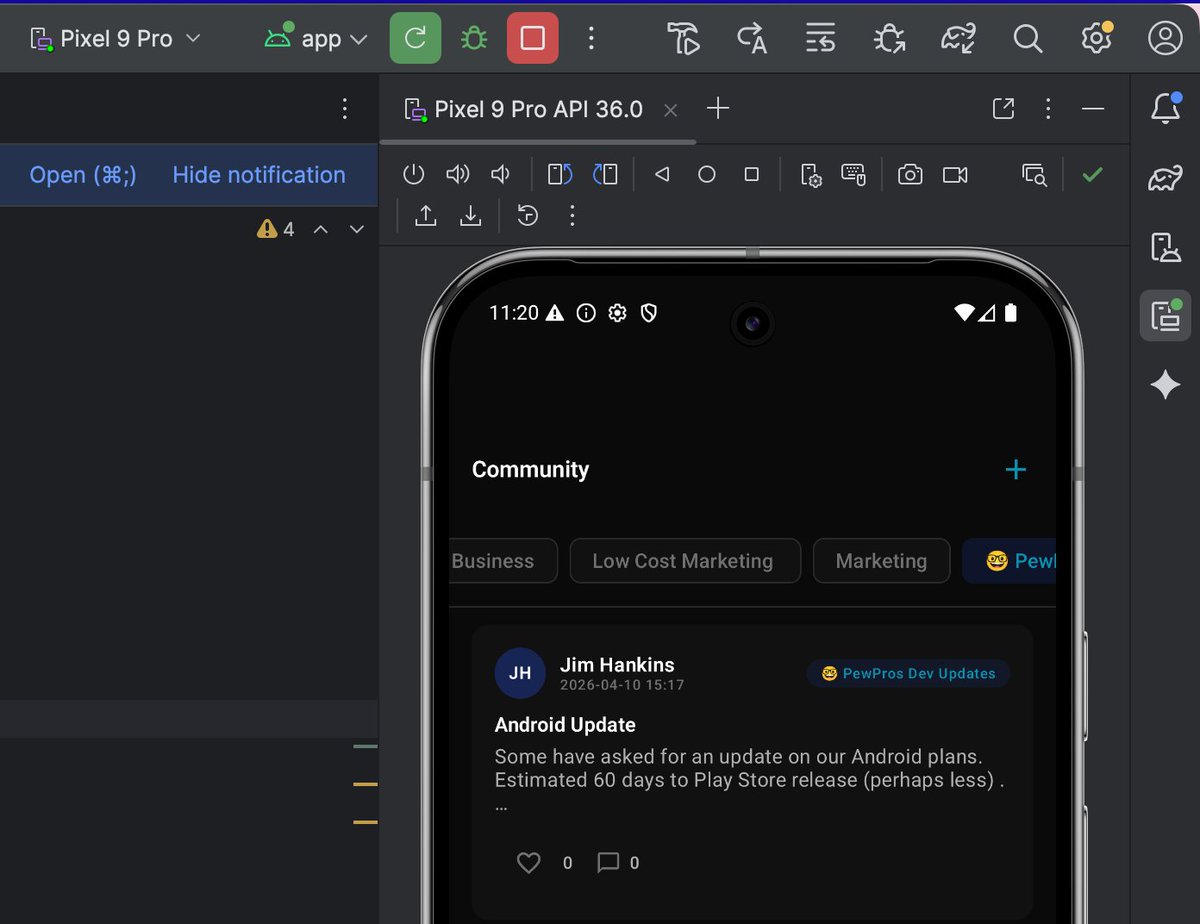Go to next highlighted problem arrow

coord(357,229)
